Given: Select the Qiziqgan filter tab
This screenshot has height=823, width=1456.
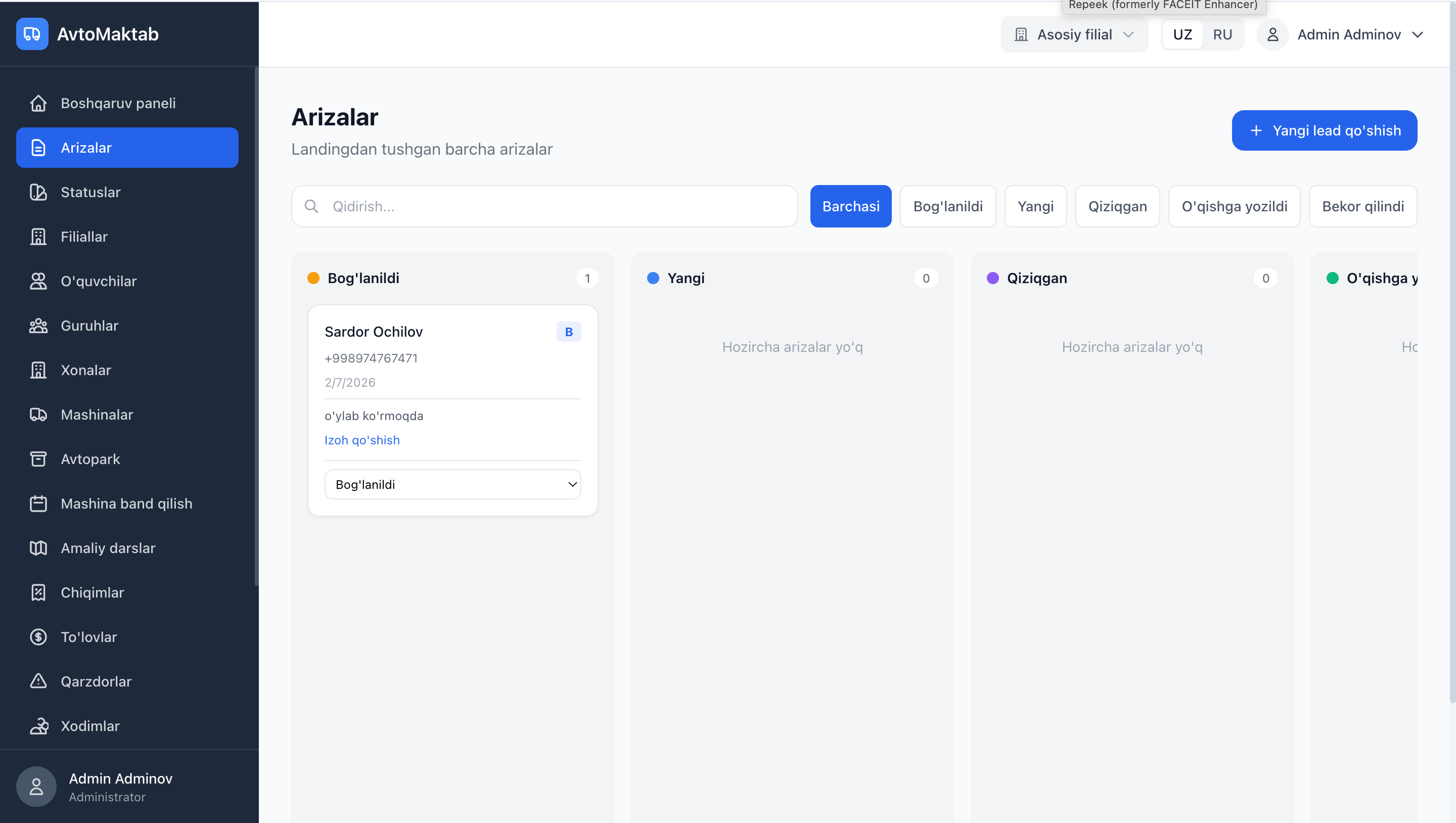Looking at the screenshot, I should click(1117, 206).
